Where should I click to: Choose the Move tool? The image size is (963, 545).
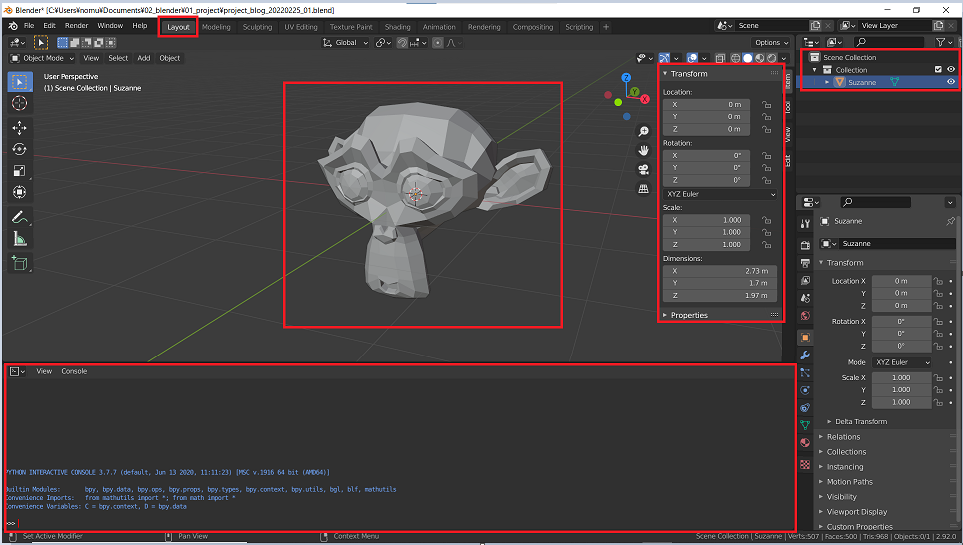pyautogui.click(x=20, y=128)
